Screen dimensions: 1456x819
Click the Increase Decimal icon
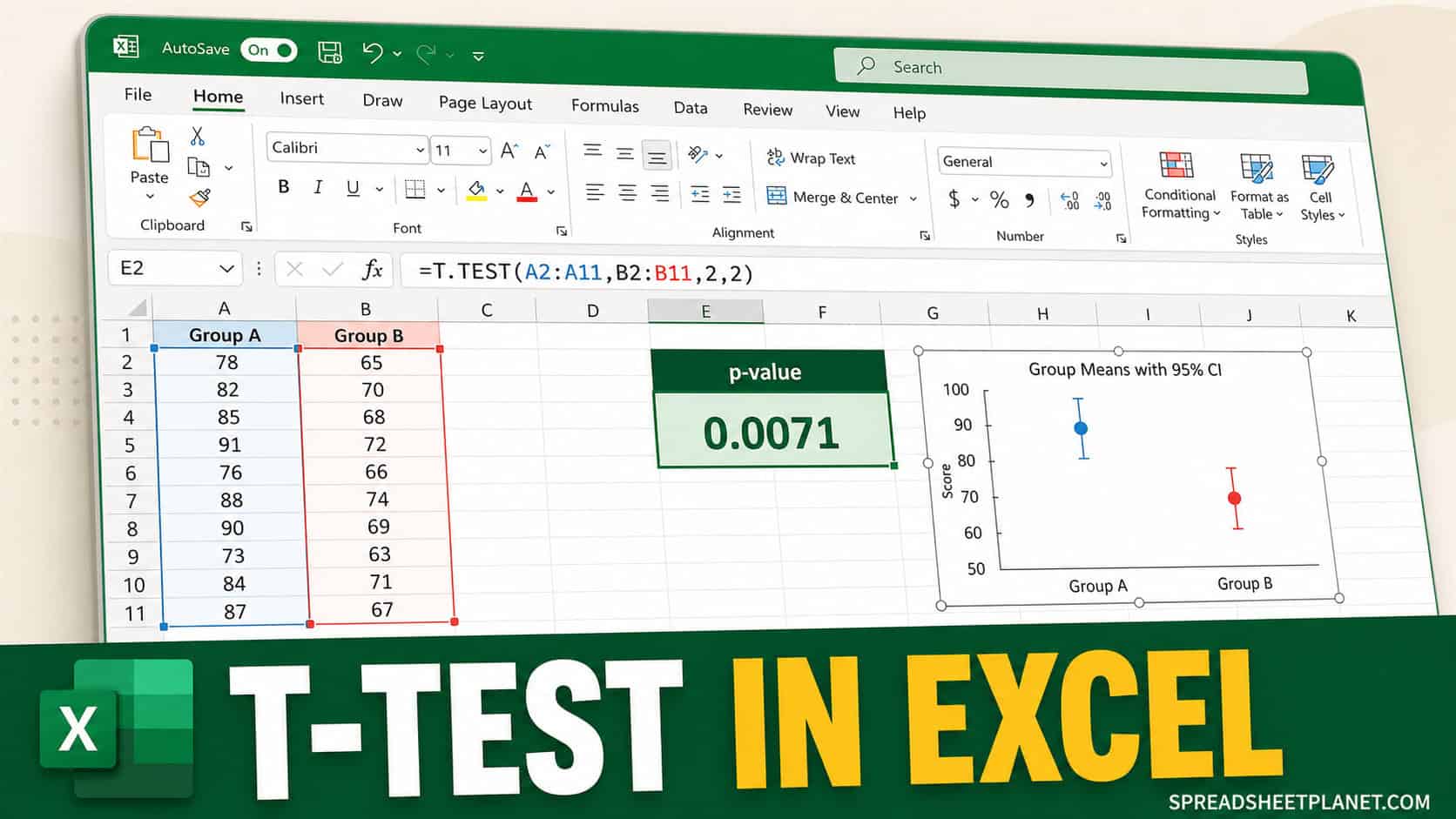[x=1070, y=201]
